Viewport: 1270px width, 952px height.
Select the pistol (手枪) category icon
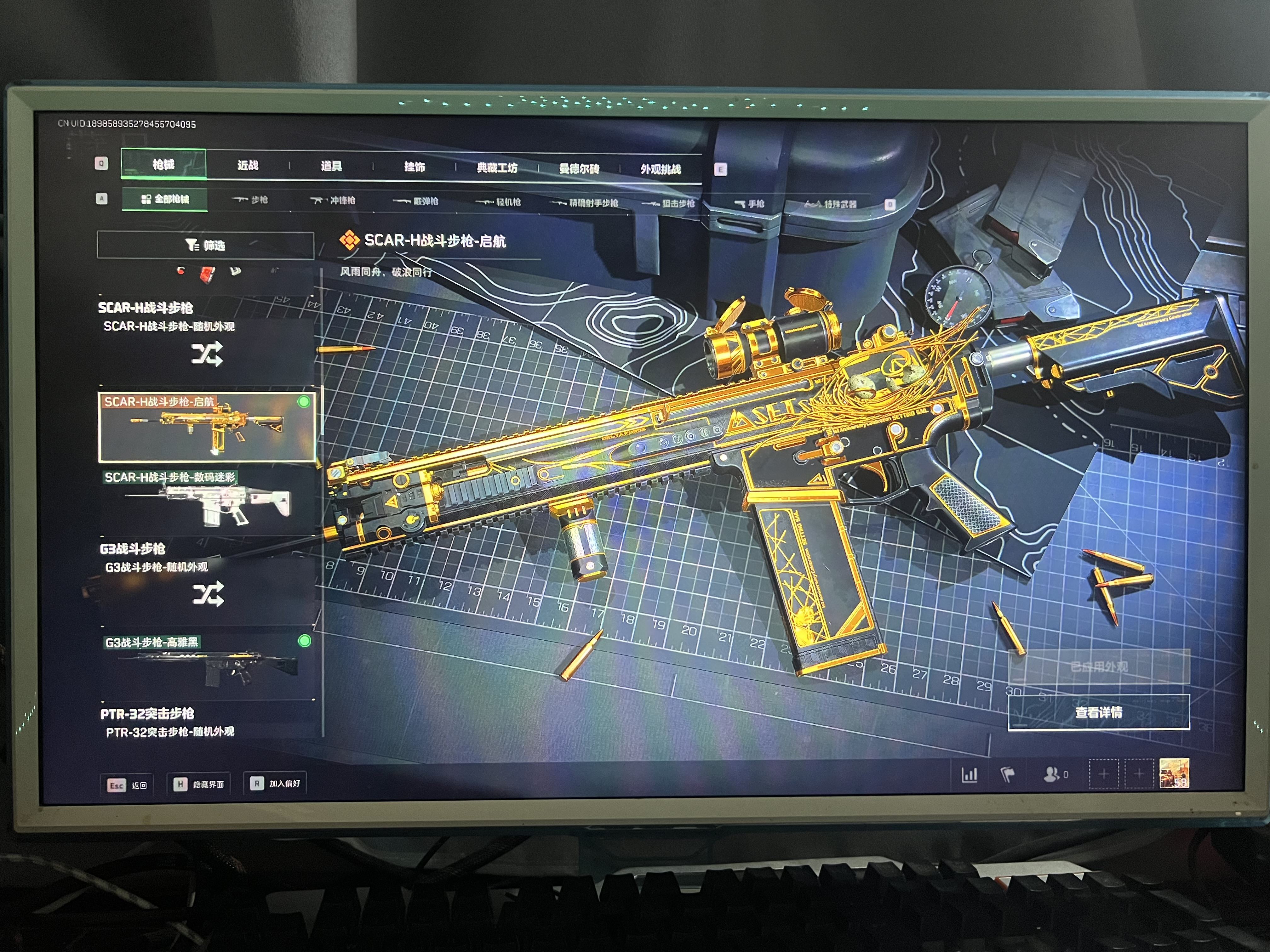740,204
